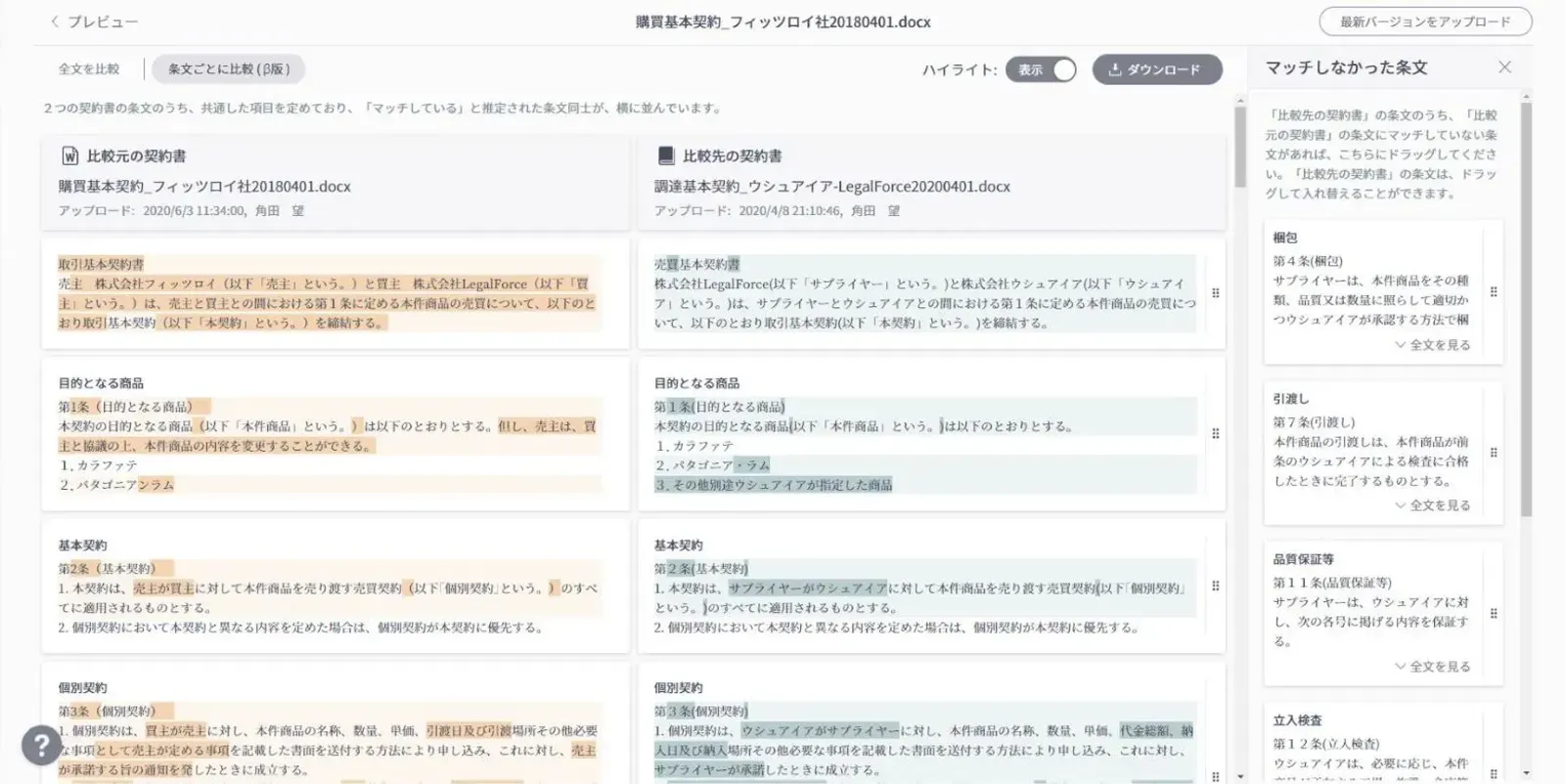Click the Word document icon beside 比較元の契約書
The width and height of the screenshot is (1565, 784).
[x=70, y=156]
